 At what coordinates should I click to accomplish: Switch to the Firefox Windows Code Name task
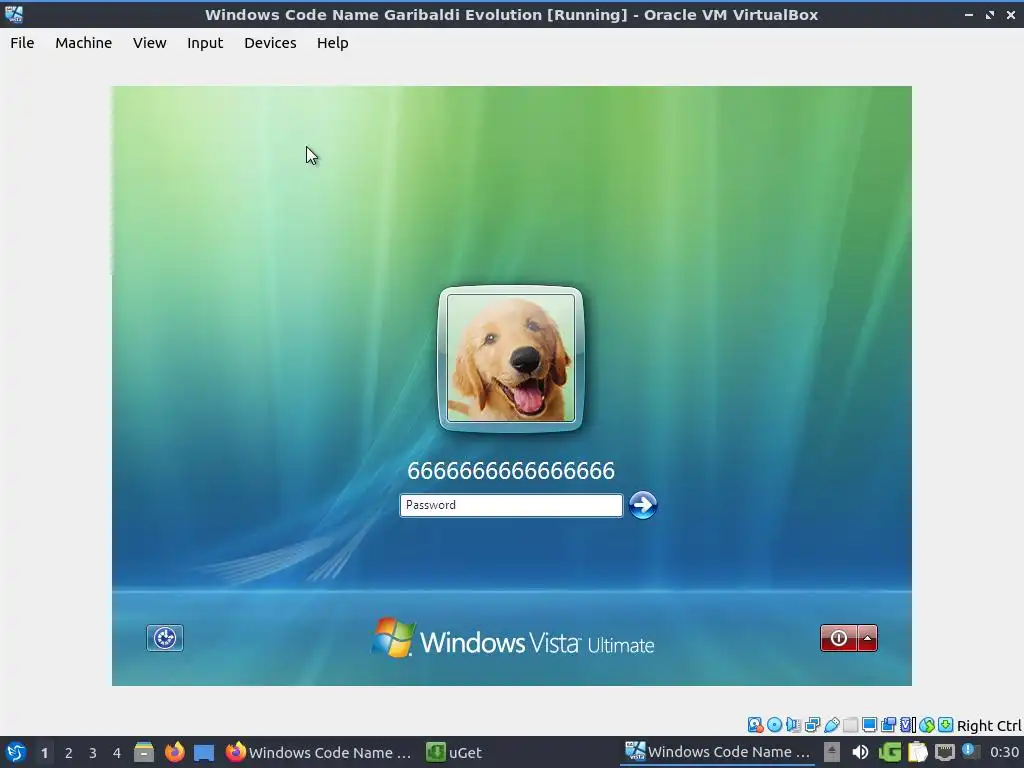point(319,752)
